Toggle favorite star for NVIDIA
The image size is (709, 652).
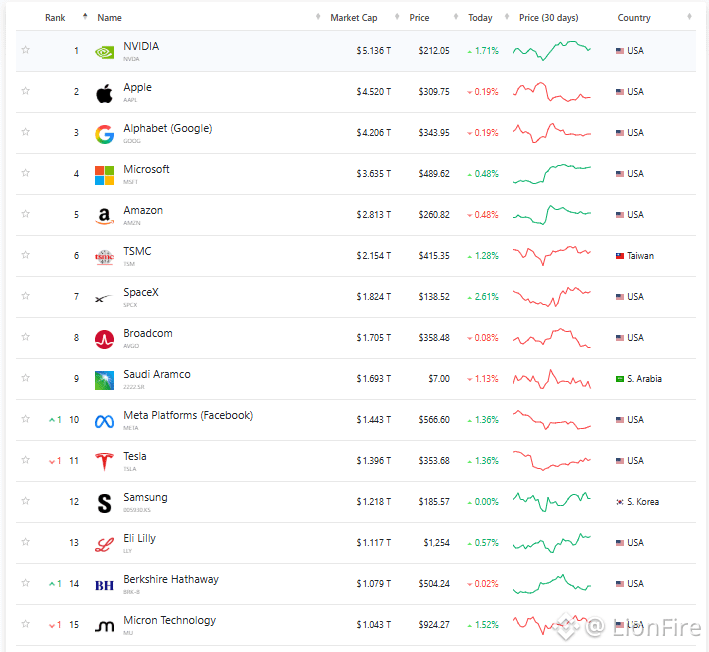tap(26, 50)
